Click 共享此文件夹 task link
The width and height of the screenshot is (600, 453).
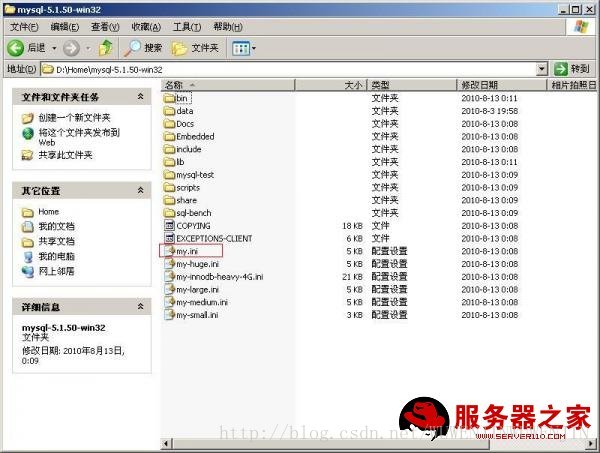[65, 155]
